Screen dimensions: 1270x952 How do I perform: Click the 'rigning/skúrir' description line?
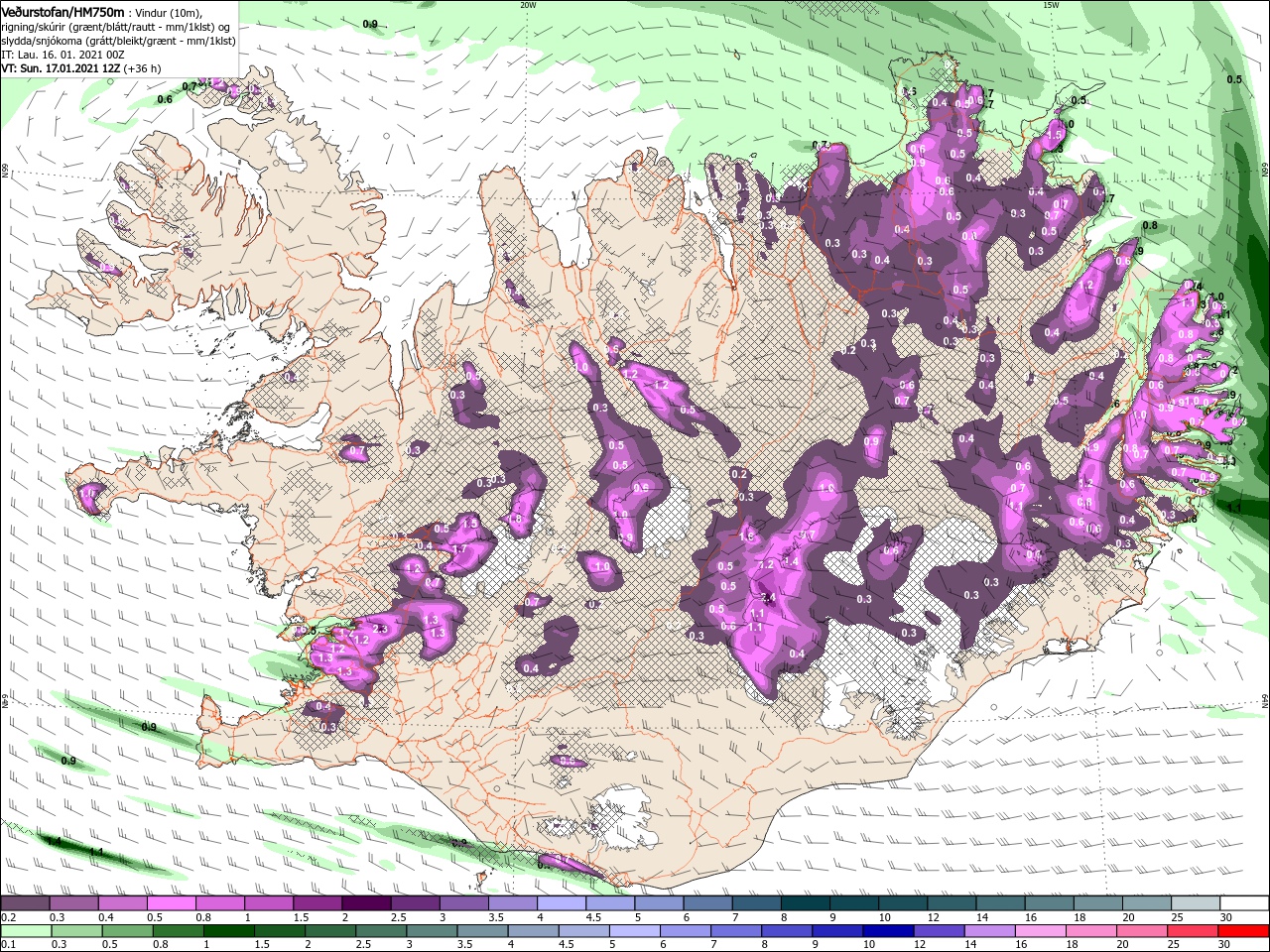coord(115,27)
